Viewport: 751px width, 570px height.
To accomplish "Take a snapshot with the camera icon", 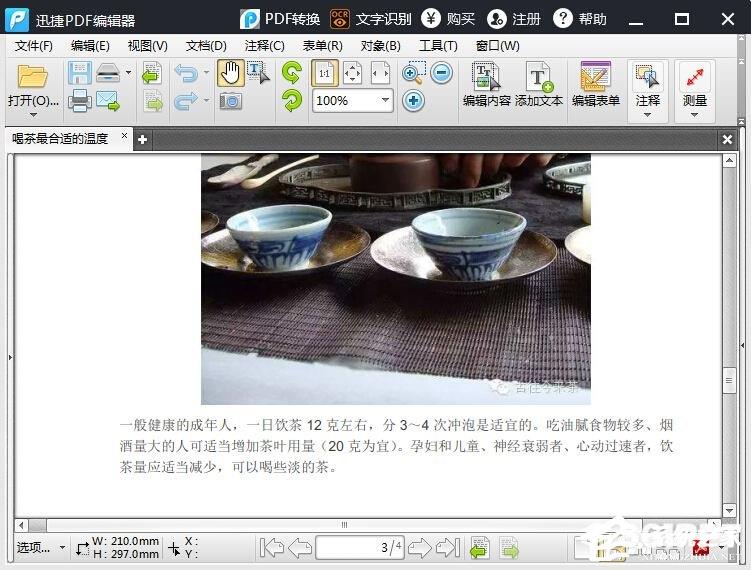I will (231, 101).
